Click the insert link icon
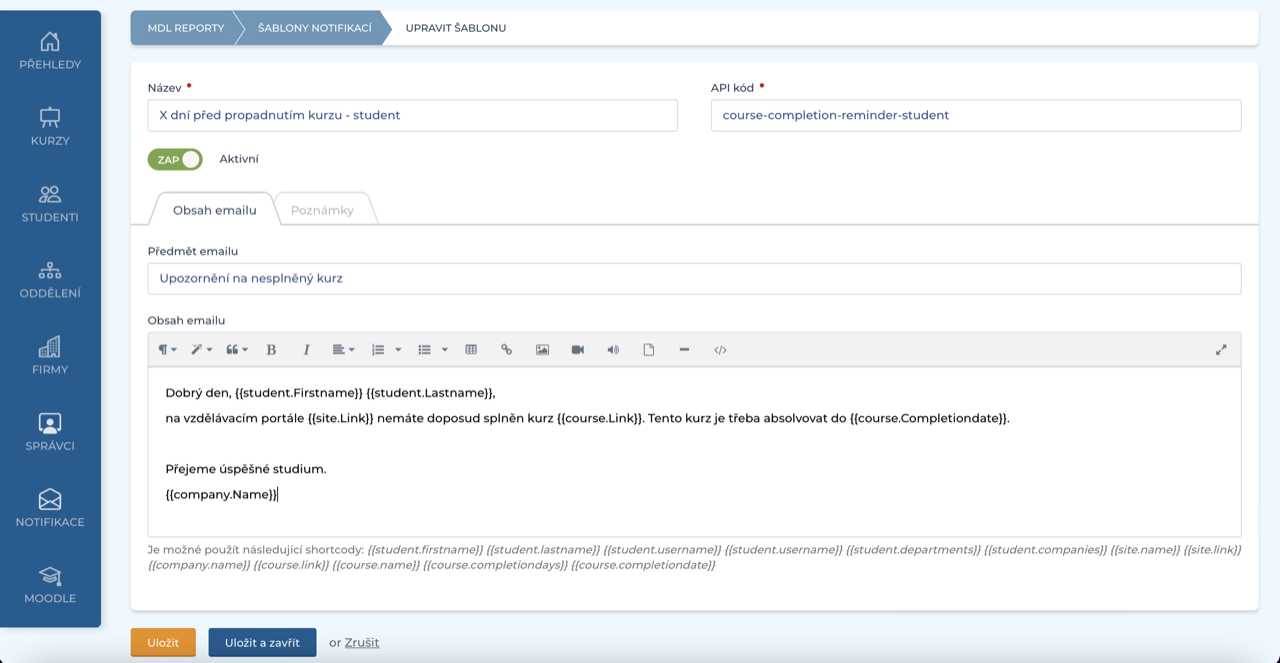This screenshot has width=1280, height=663. pyautogui.click(x=507, y=350)
